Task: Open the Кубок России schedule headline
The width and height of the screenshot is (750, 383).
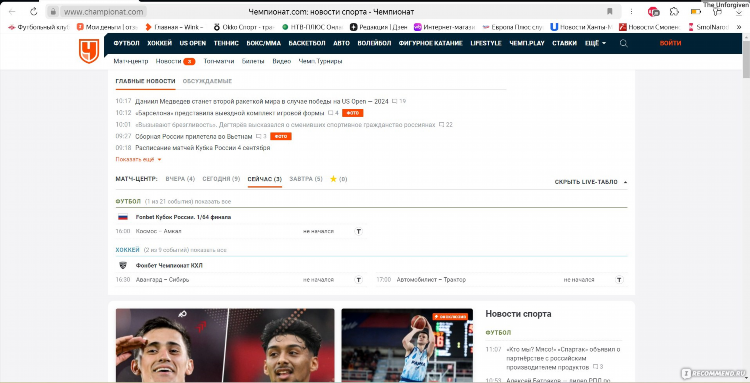Action: point(202,148)
